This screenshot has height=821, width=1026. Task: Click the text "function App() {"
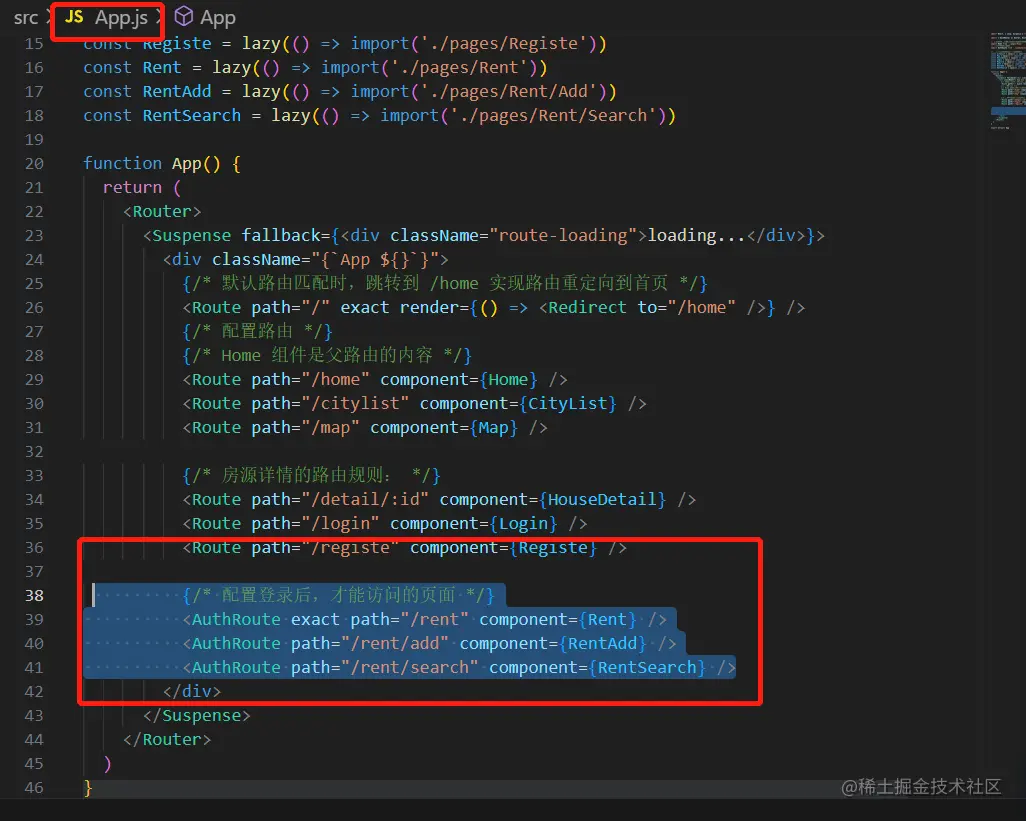click(162, 164)
